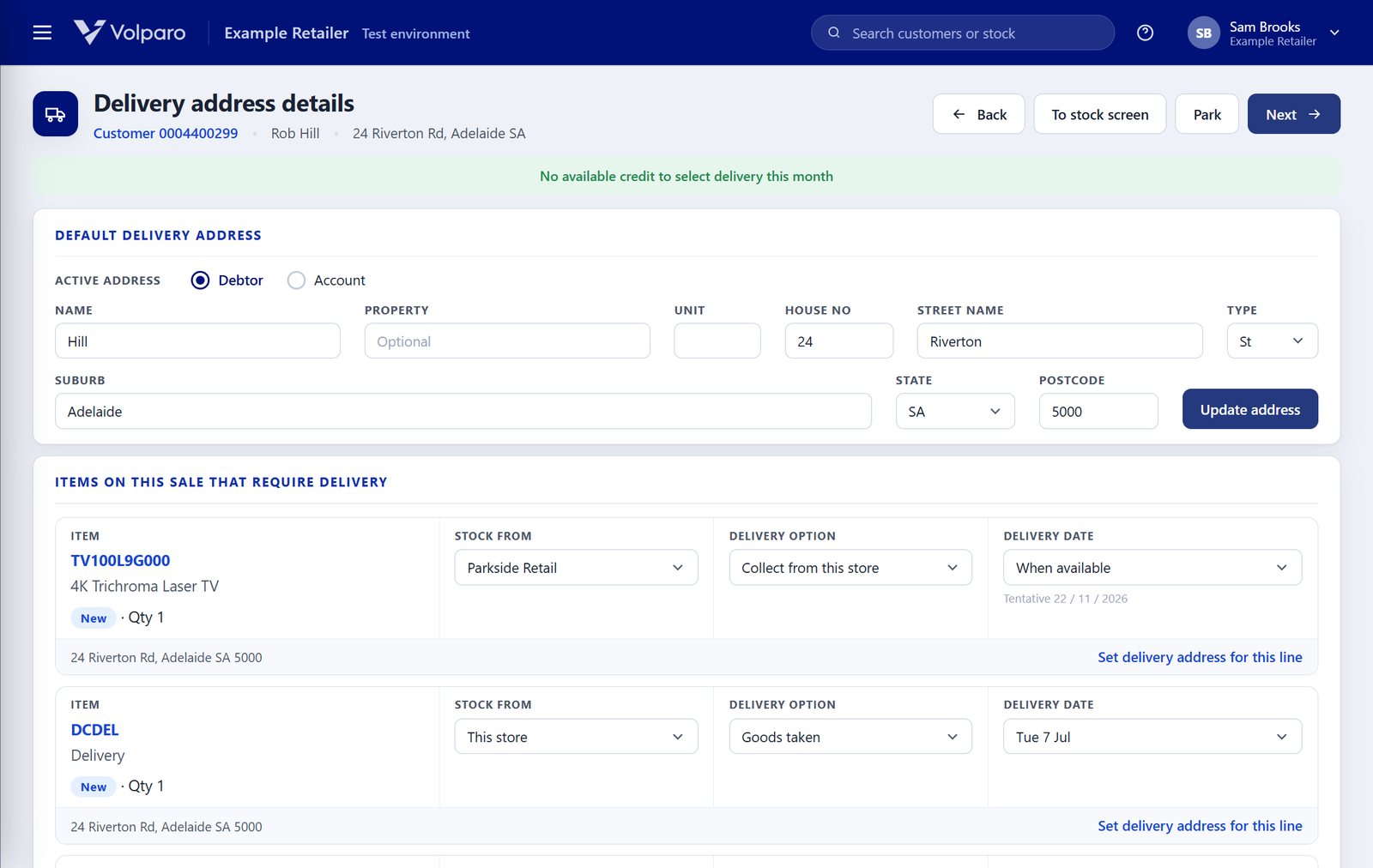Select the Debtor active address radio
Viewport: 1373px width, 868px height.
200,280
